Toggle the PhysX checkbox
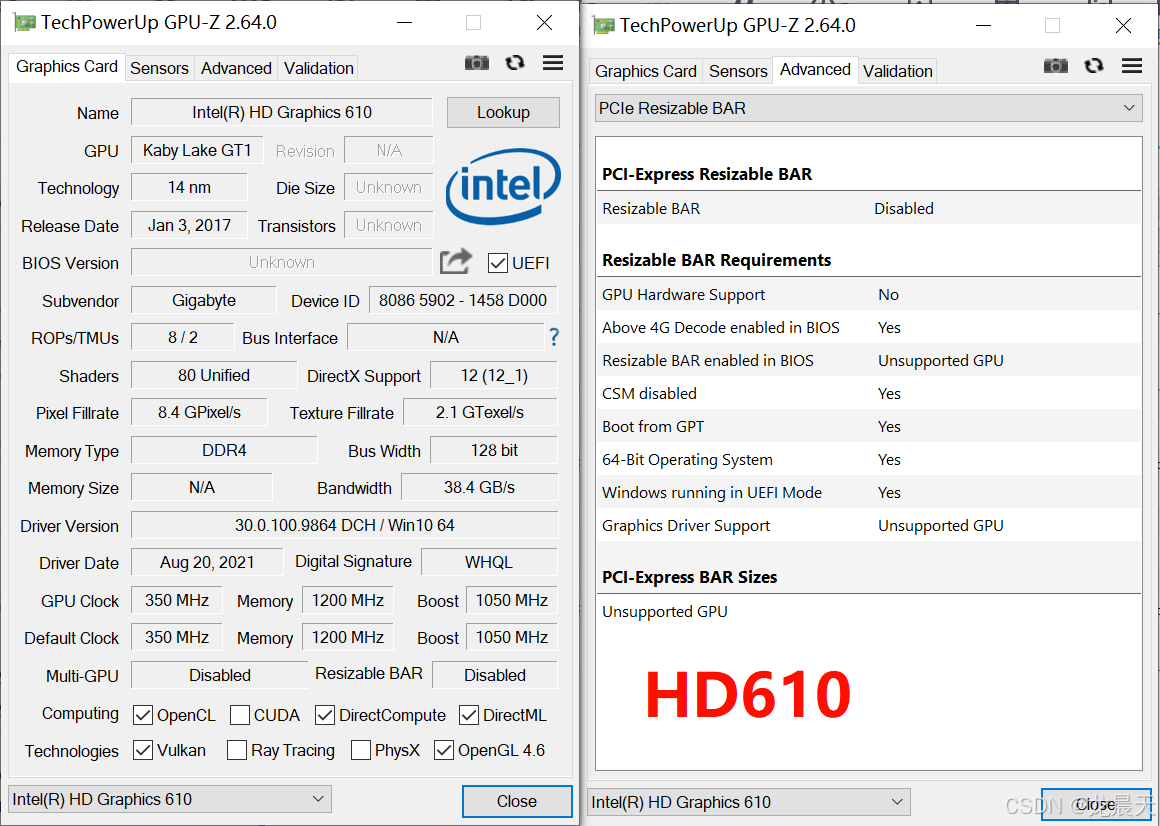 (x=361, y=750)
